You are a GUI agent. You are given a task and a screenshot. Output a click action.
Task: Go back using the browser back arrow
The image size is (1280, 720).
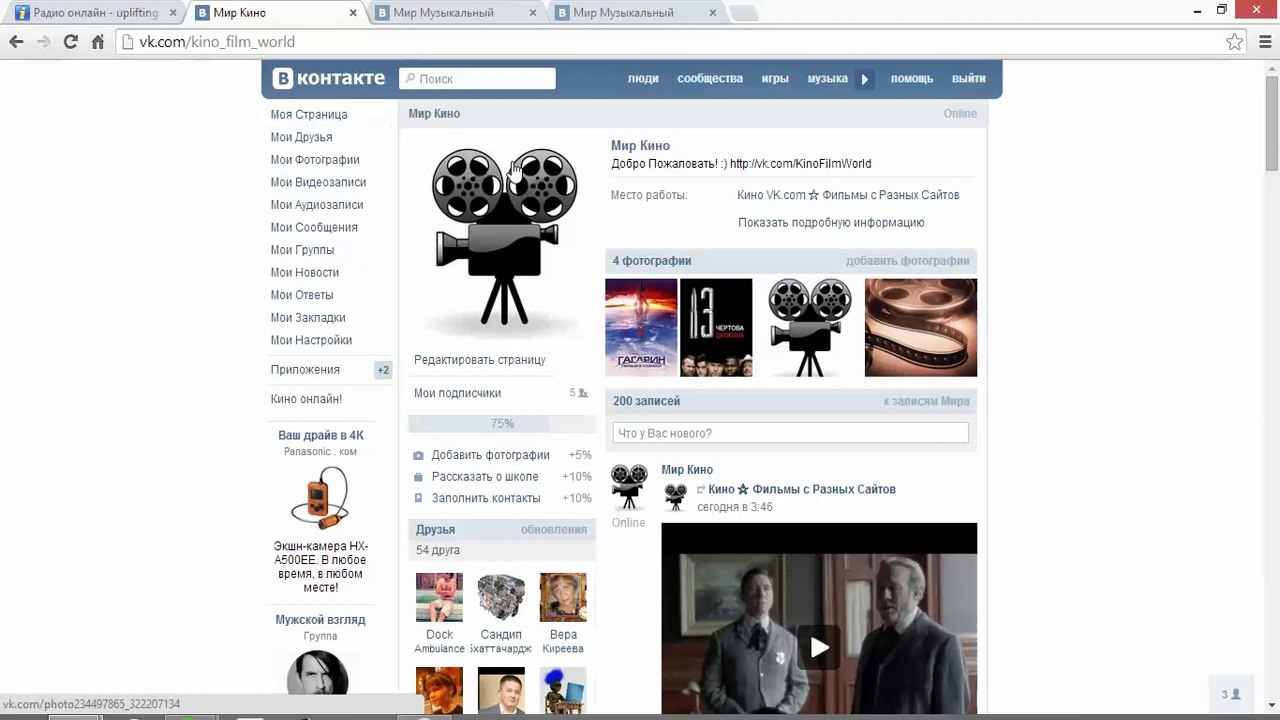pyautogui.click(x=16, y=42)
